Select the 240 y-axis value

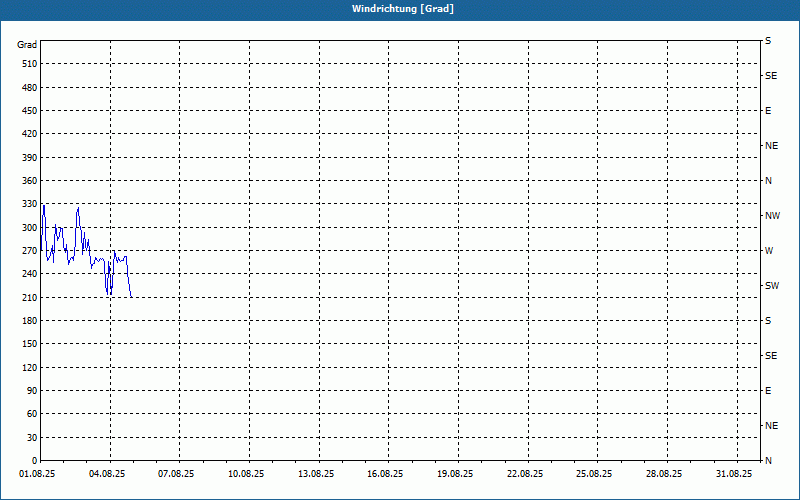(30, 274)
